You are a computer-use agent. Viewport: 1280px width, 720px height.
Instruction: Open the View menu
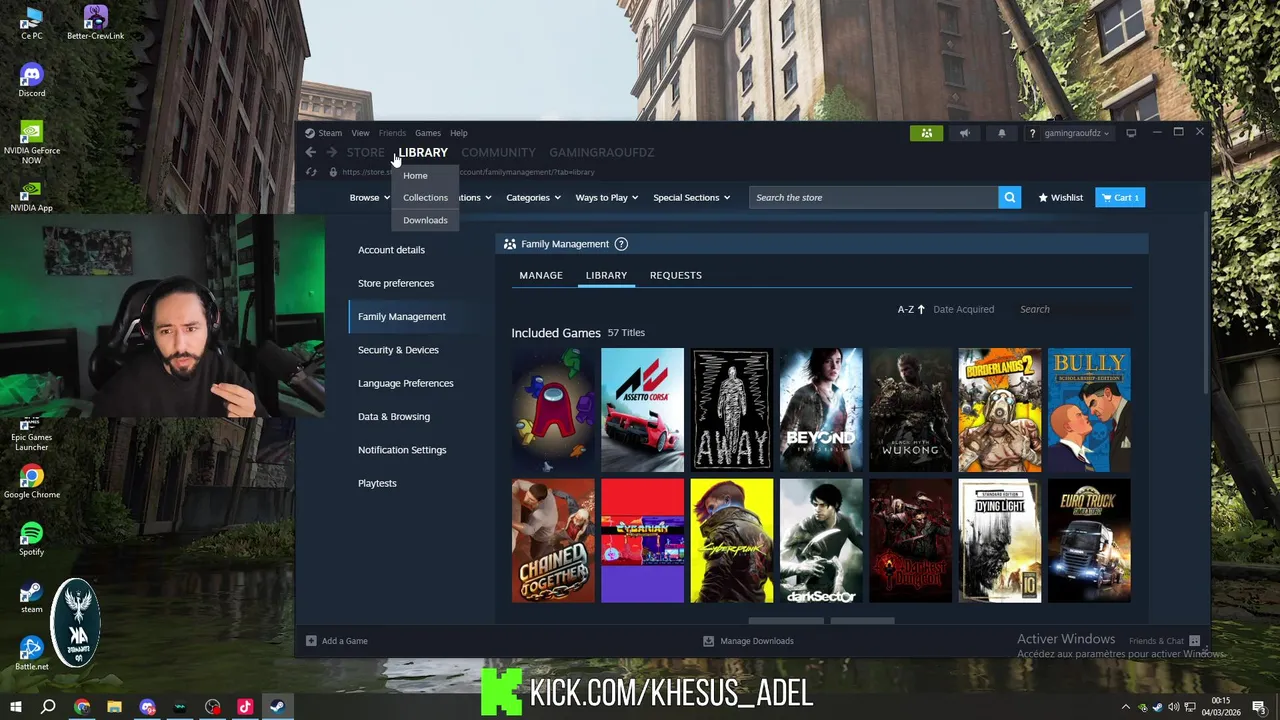360,133
